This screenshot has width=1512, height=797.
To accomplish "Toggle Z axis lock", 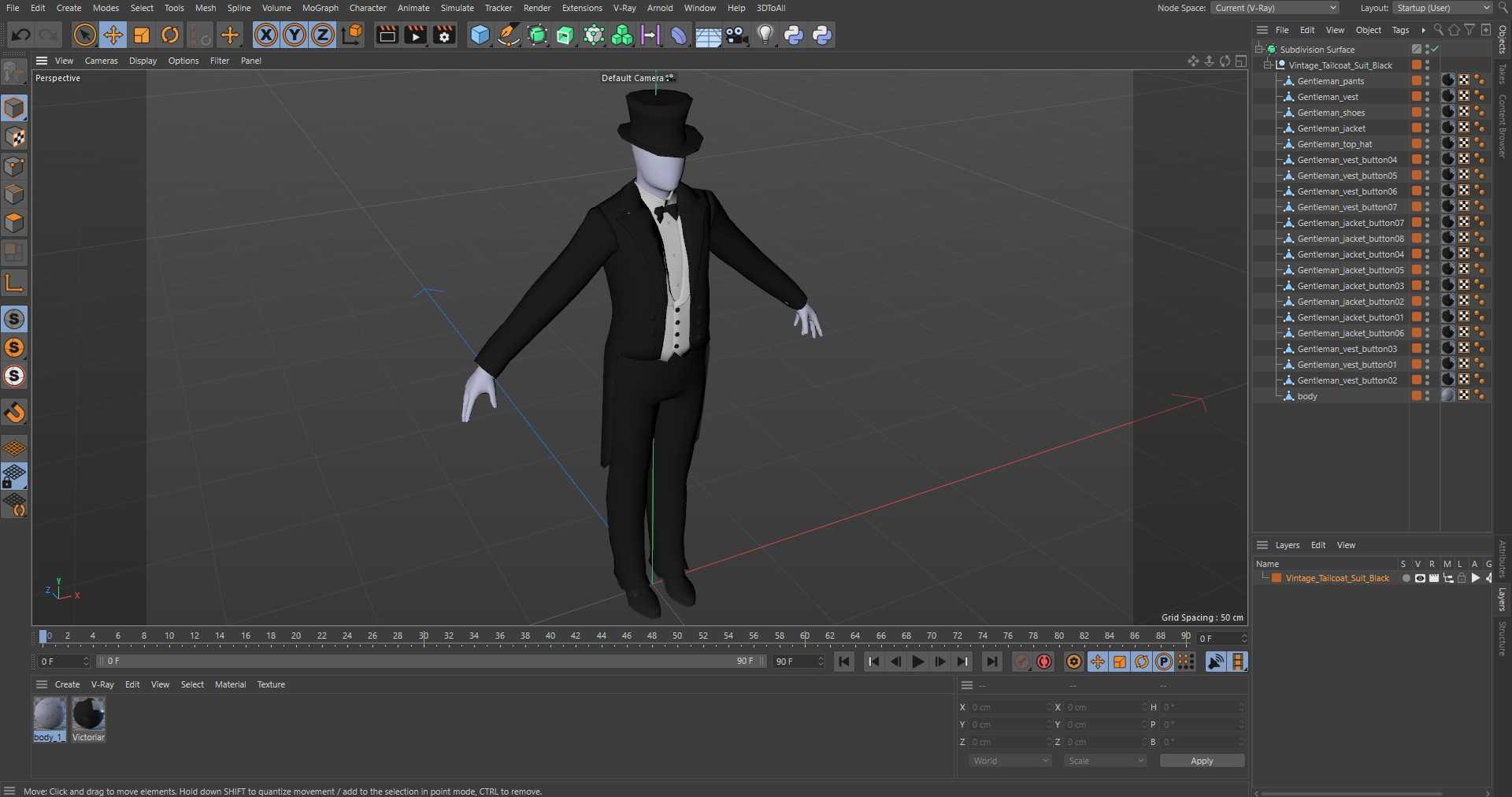I will [x=323, y=35].
